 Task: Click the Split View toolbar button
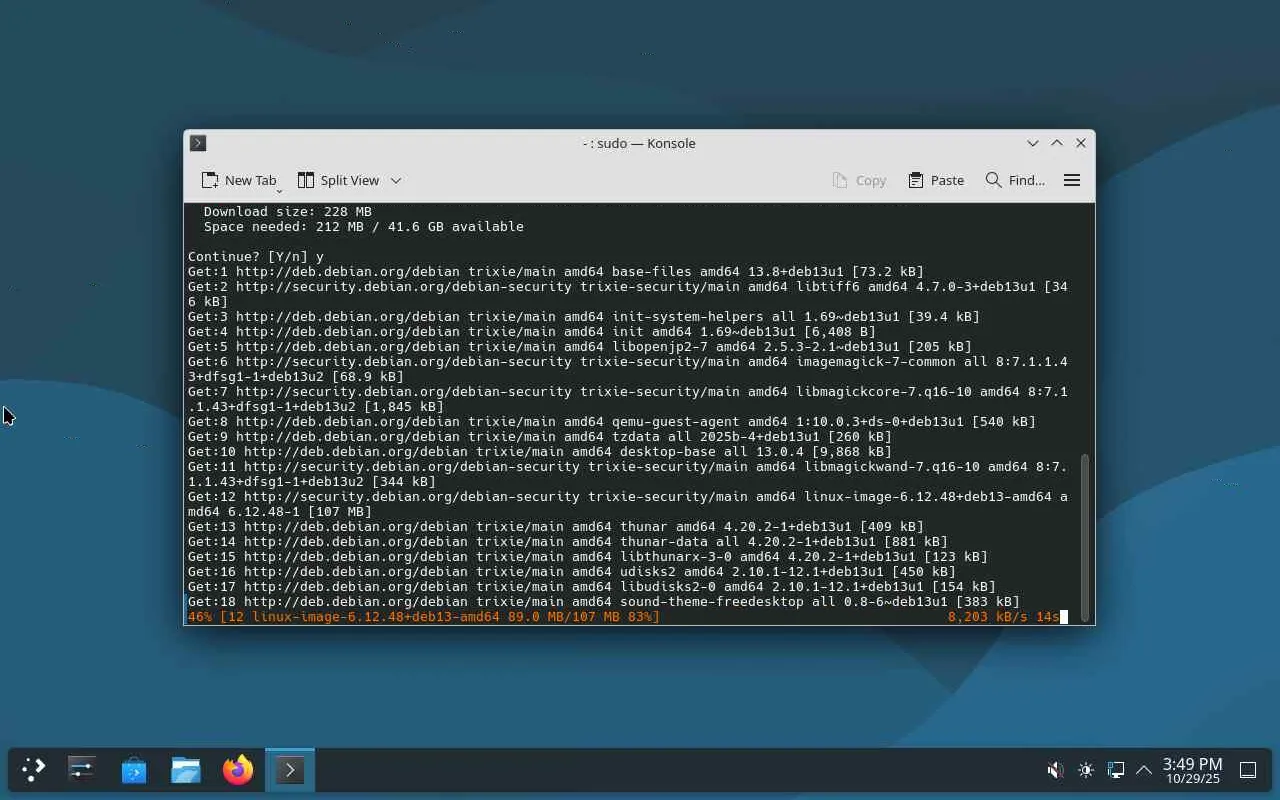(338, 180)
